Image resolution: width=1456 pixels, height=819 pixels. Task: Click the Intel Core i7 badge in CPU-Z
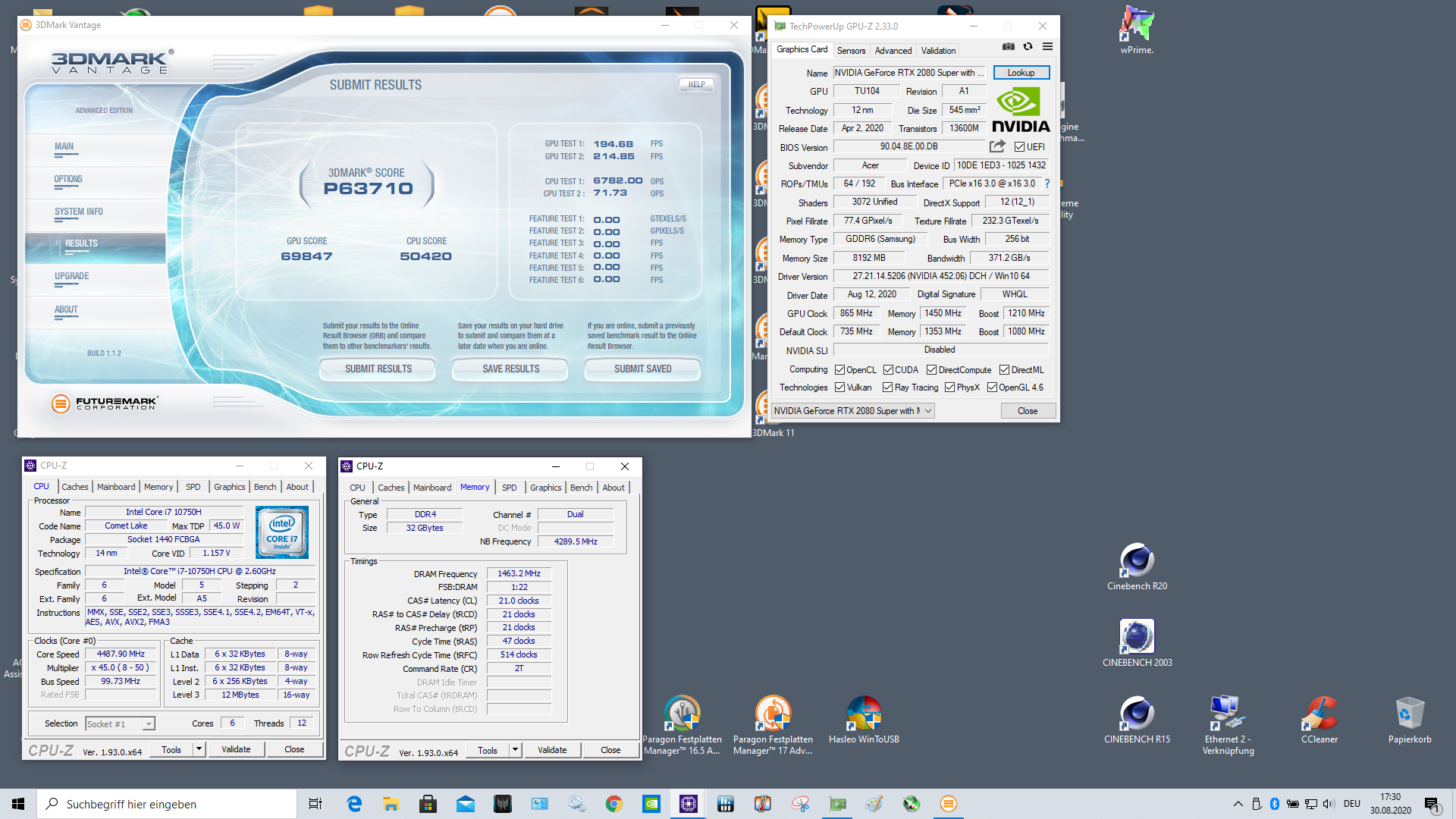coord(282,532)
